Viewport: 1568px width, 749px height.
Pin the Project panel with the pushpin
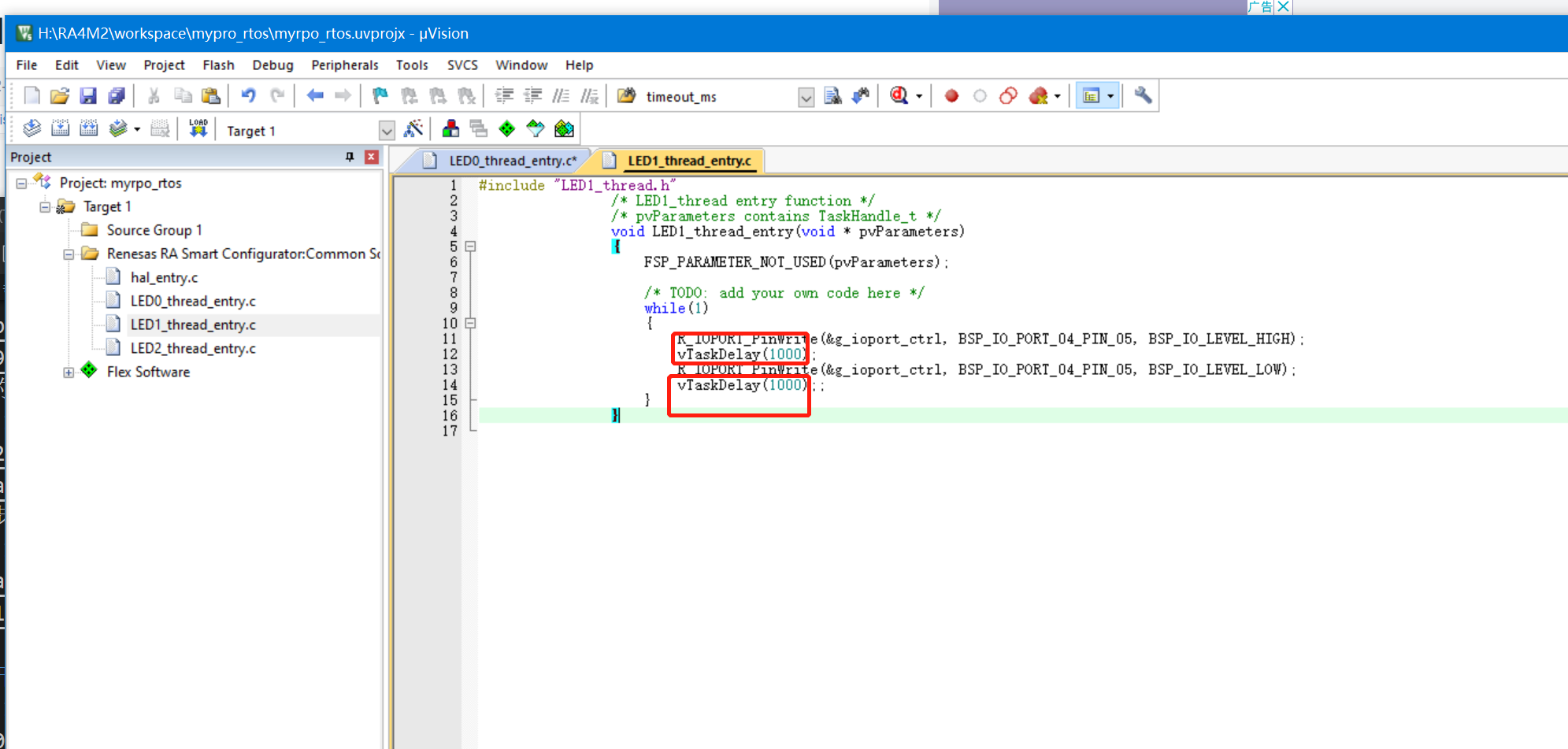click(x=350, y=157)
